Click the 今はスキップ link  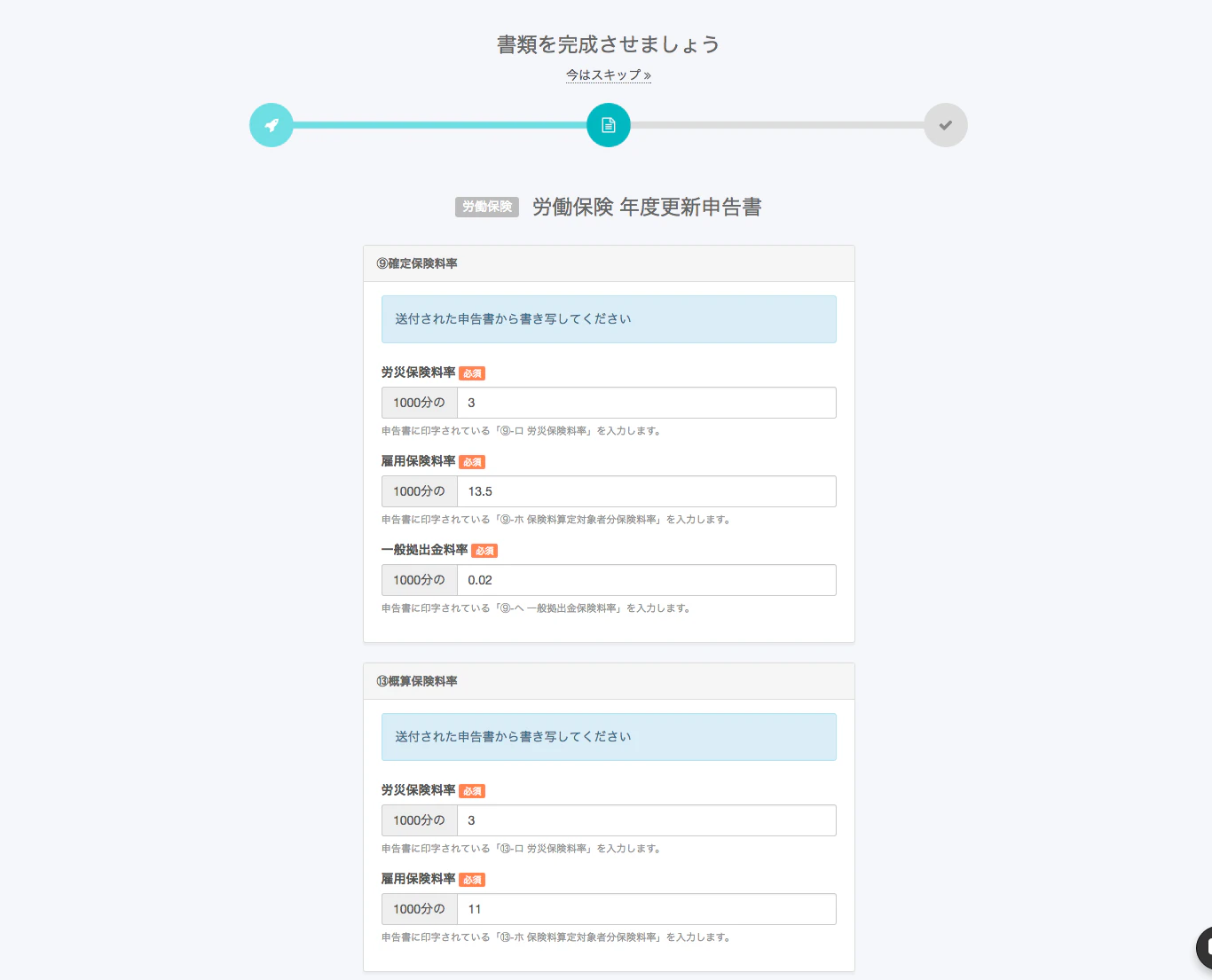pos(609,75)
